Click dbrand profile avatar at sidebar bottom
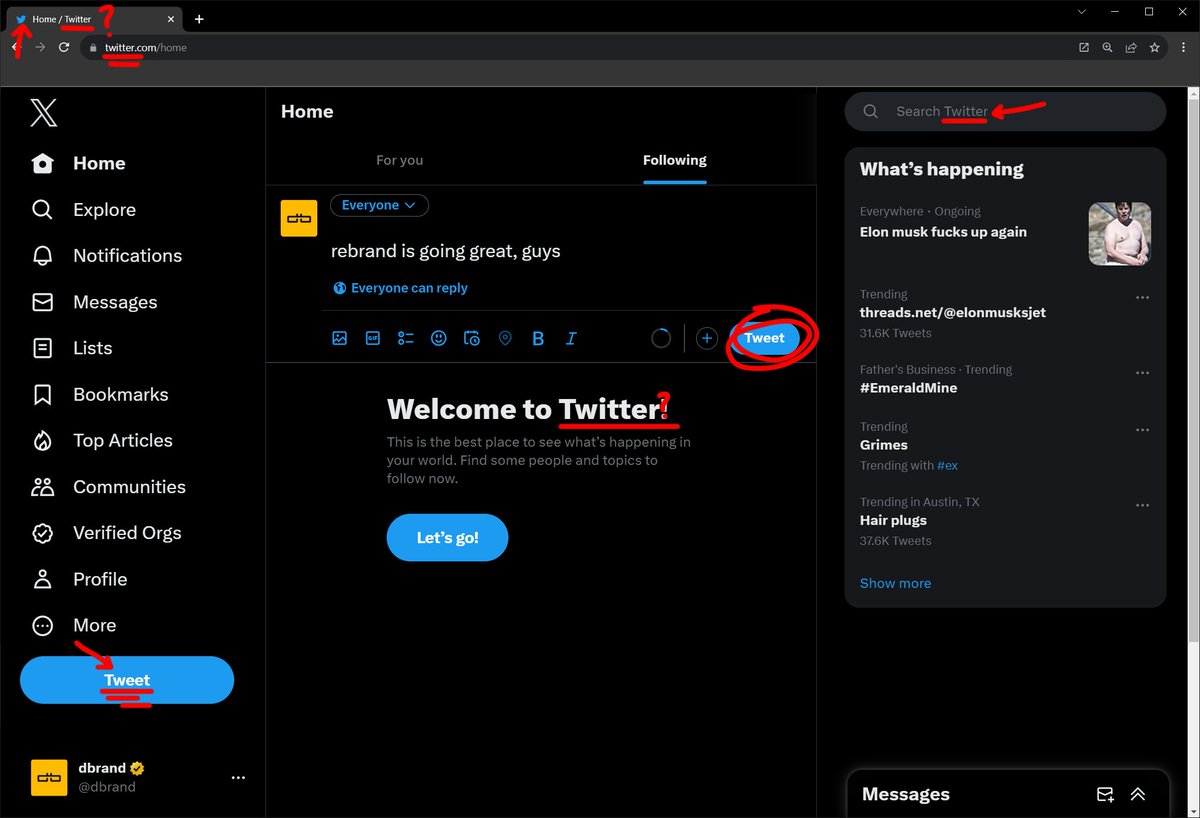This screenshot has height=818, width=1200. click(49, 777)
